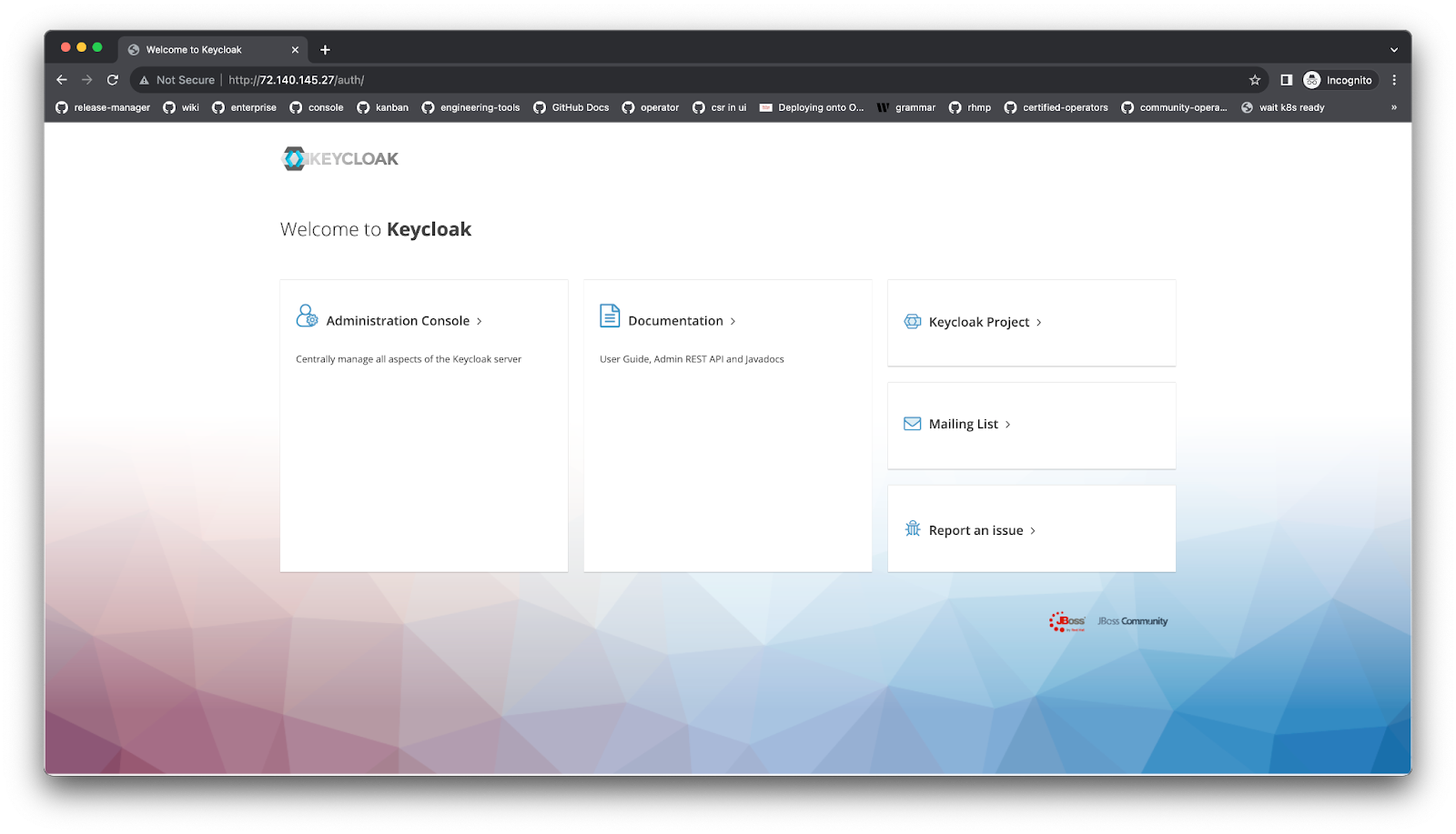Open the Keycloak Project link

(x=979, y=322)
